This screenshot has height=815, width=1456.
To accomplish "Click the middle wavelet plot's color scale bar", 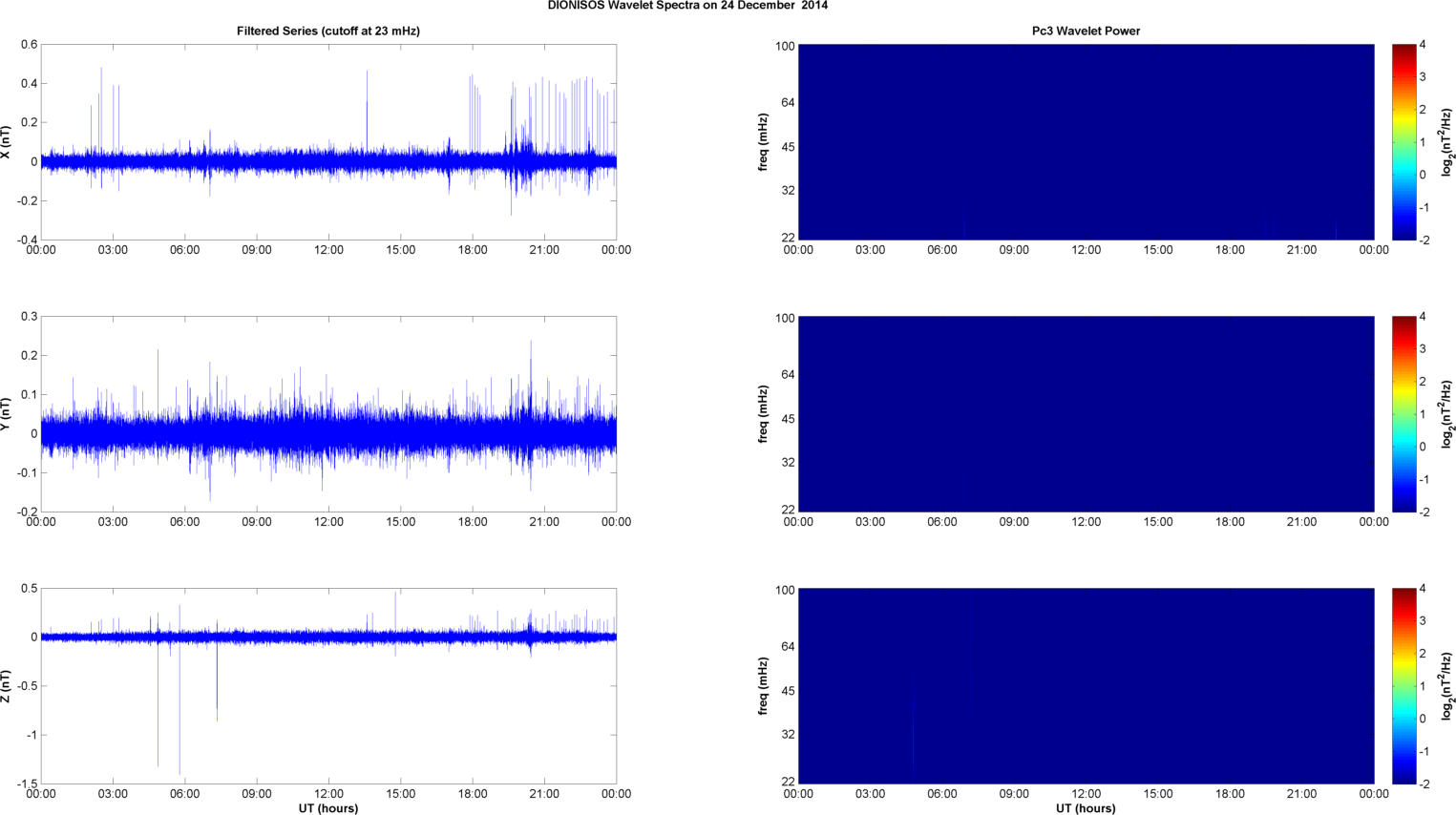I will tap(1403, 414).
